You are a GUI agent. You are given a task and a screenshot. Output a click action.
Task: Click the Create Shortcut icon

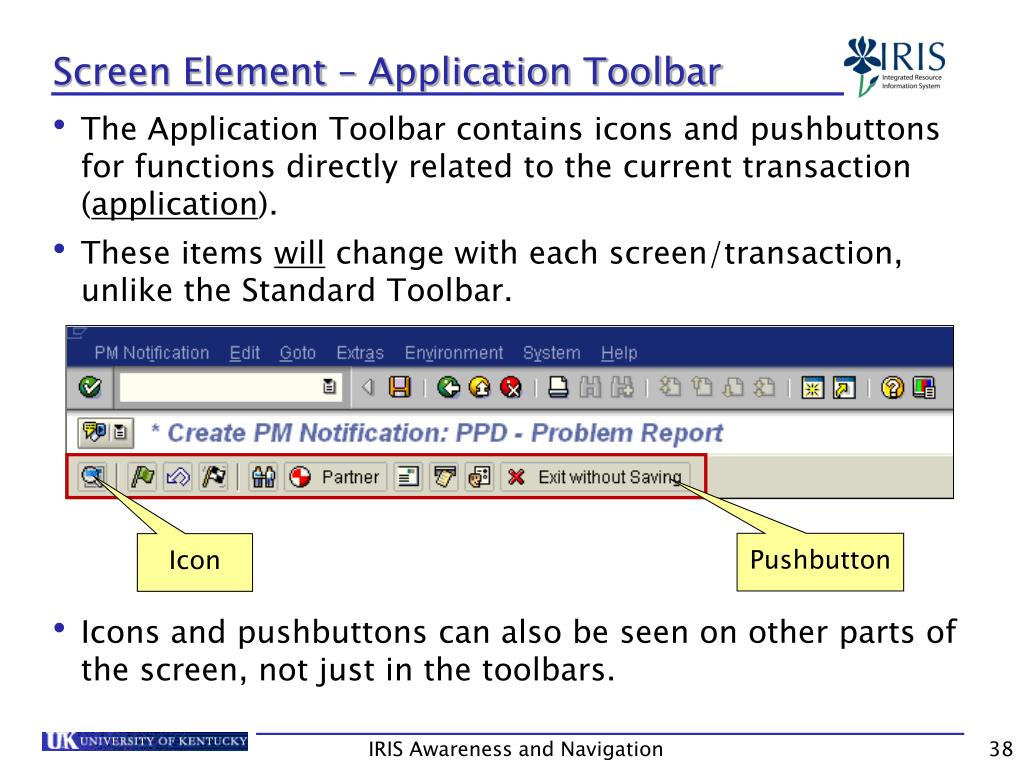pyautogui.click(x=844, y=388)
